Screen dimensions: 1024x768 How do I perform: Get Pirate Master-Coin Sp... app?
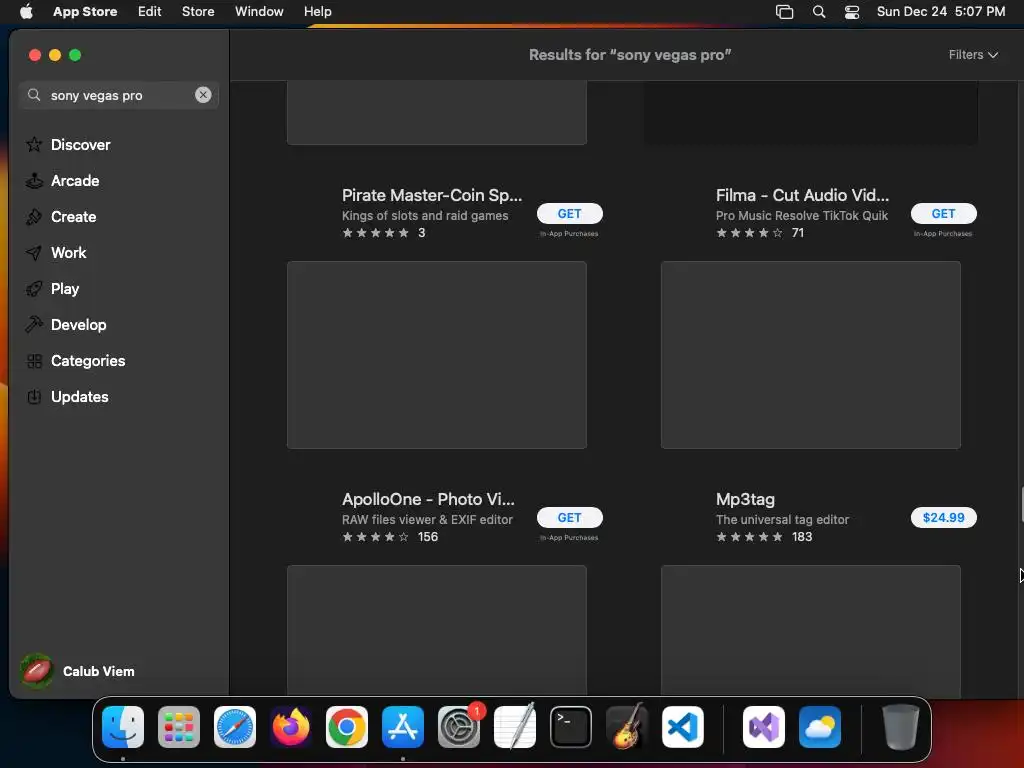click(x=569, y=214)
